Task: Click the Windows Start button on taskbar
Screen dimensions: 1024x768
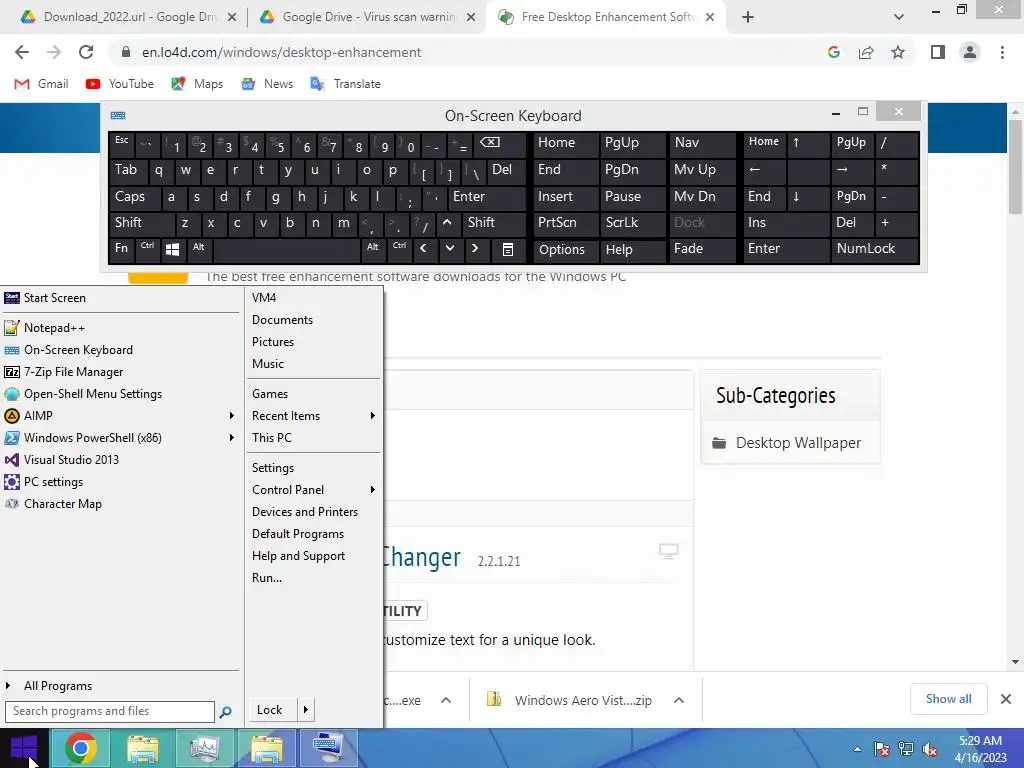Action: tap(24, 748)
